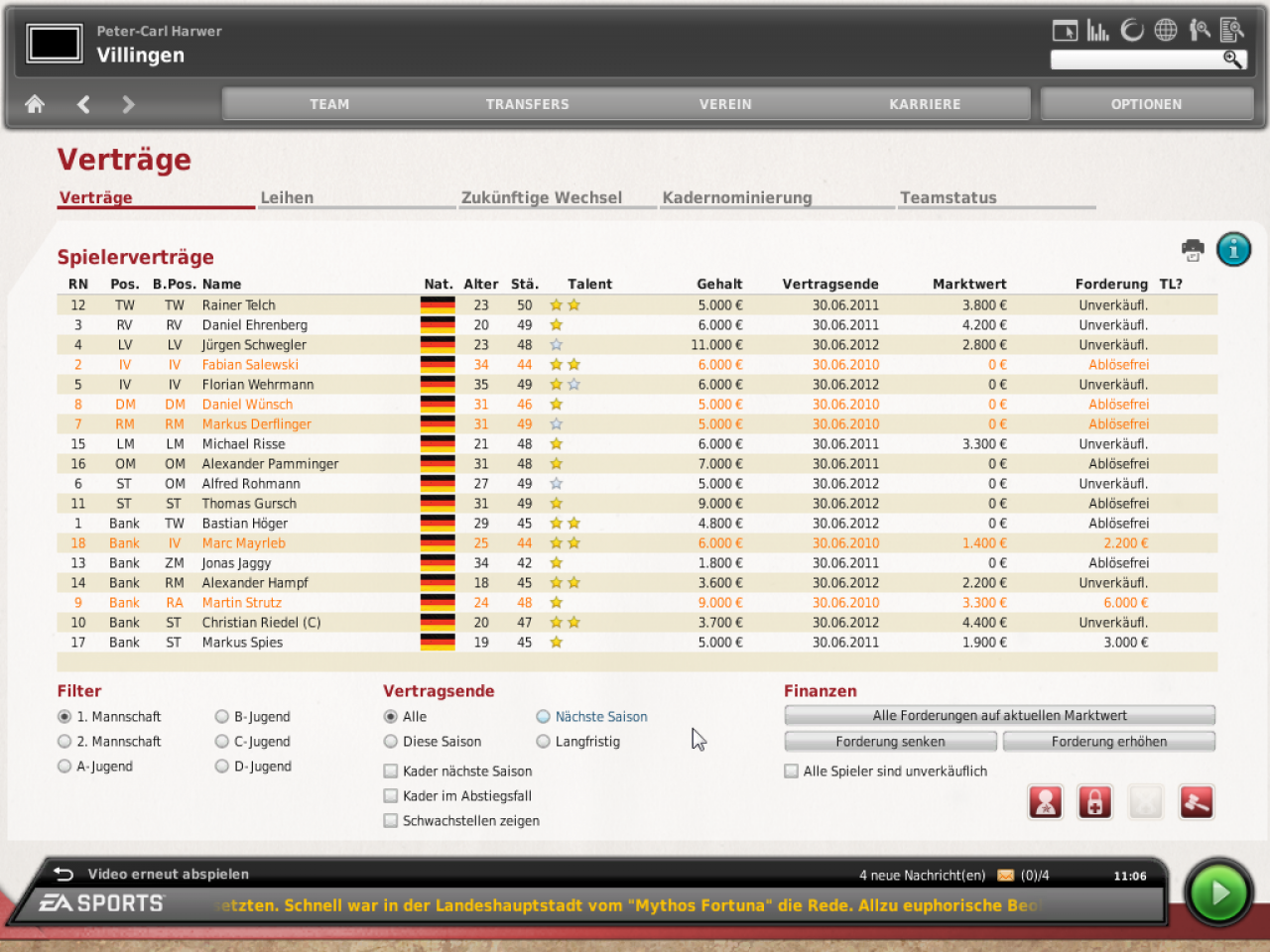This screenshot has height=952, width=1270.
Task: Open the player search icon
Action: pos(1200,31)
